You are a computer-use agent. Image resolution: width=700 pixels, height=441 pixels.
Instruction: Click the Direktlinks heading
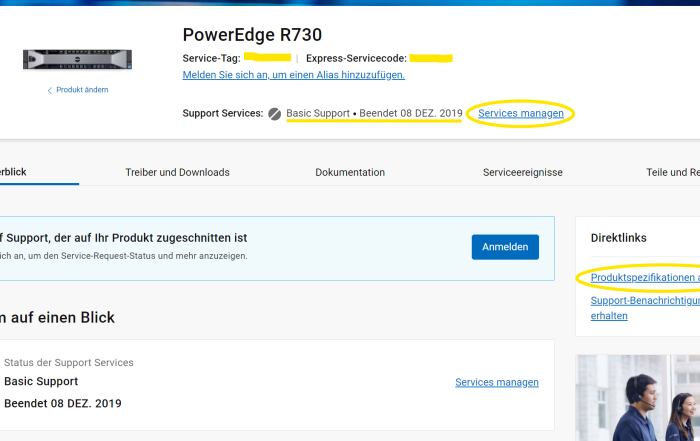618,238
